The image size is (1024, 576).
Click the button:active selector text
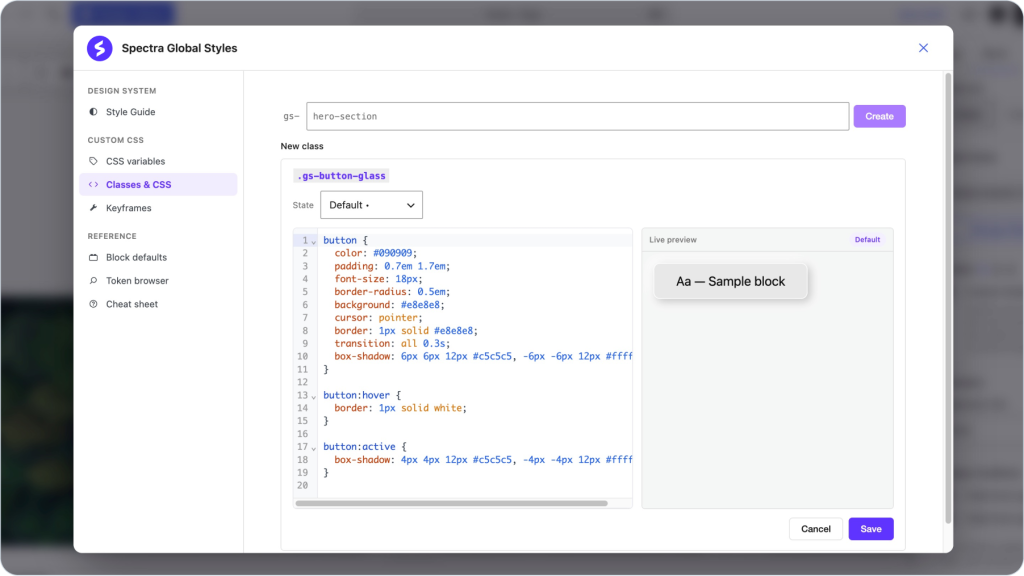[x=359, y=447]
